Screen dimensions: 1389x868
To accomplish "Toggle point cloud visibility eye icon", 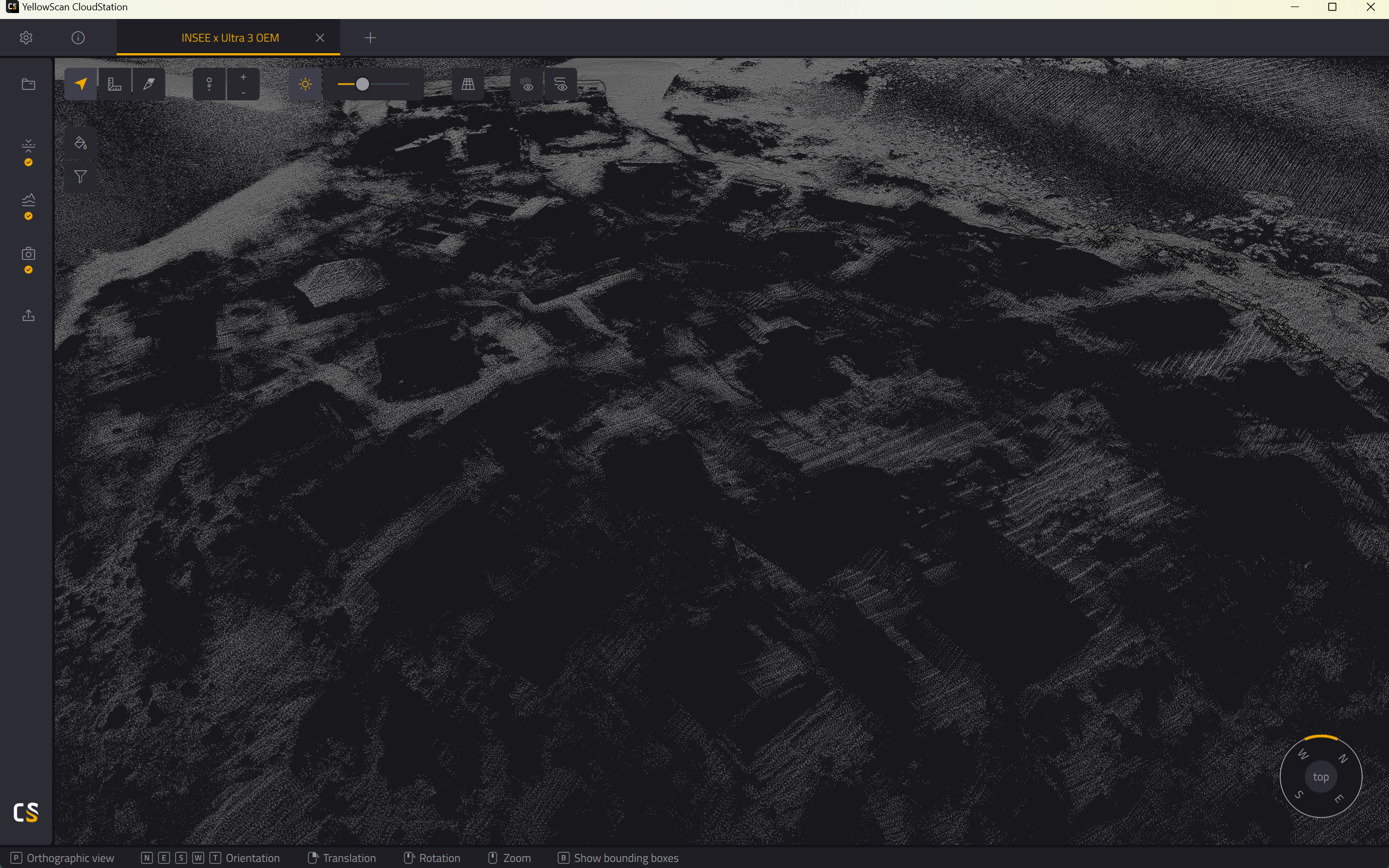I will [x=527, y=85].
